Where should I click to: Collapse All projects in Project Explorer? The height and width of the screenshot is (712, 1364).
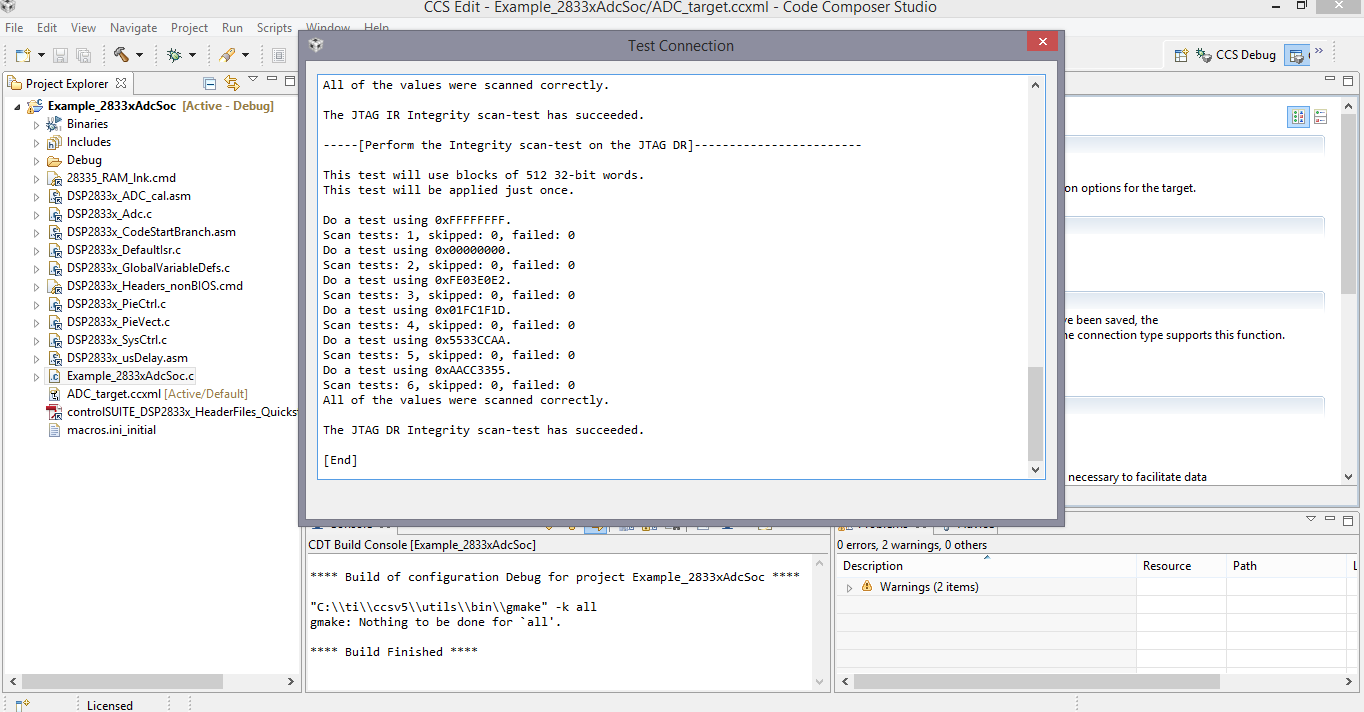point(210,81)
